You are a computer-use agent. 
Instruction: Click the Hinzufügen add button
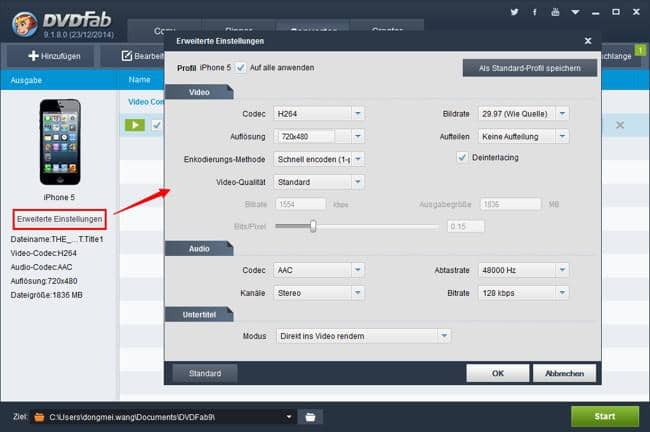54,56
